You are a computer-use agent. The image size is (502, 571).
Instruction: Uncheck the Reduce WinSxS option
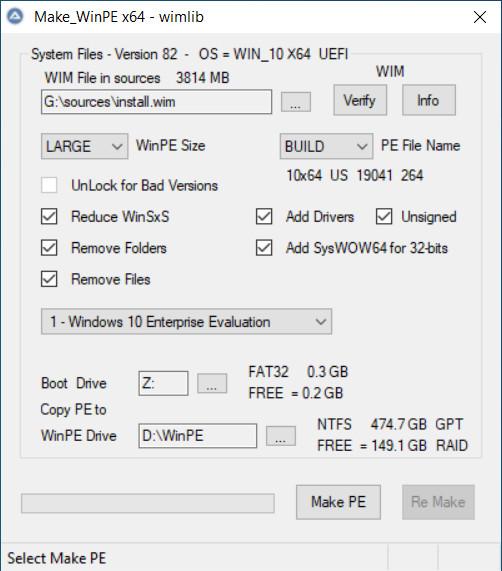point(49,216)
